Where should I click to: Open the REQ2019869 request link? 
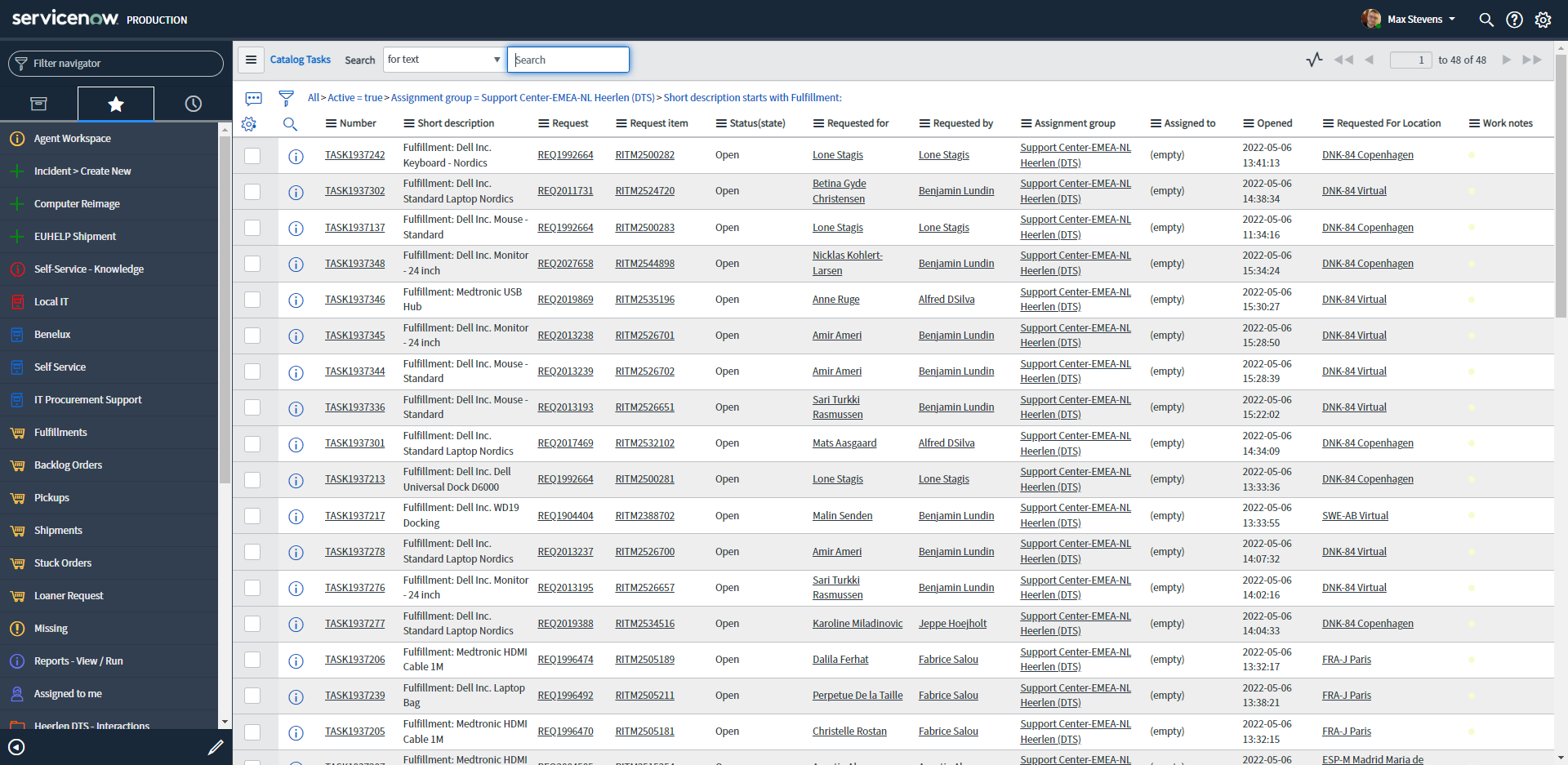click(x=565, y=300)
